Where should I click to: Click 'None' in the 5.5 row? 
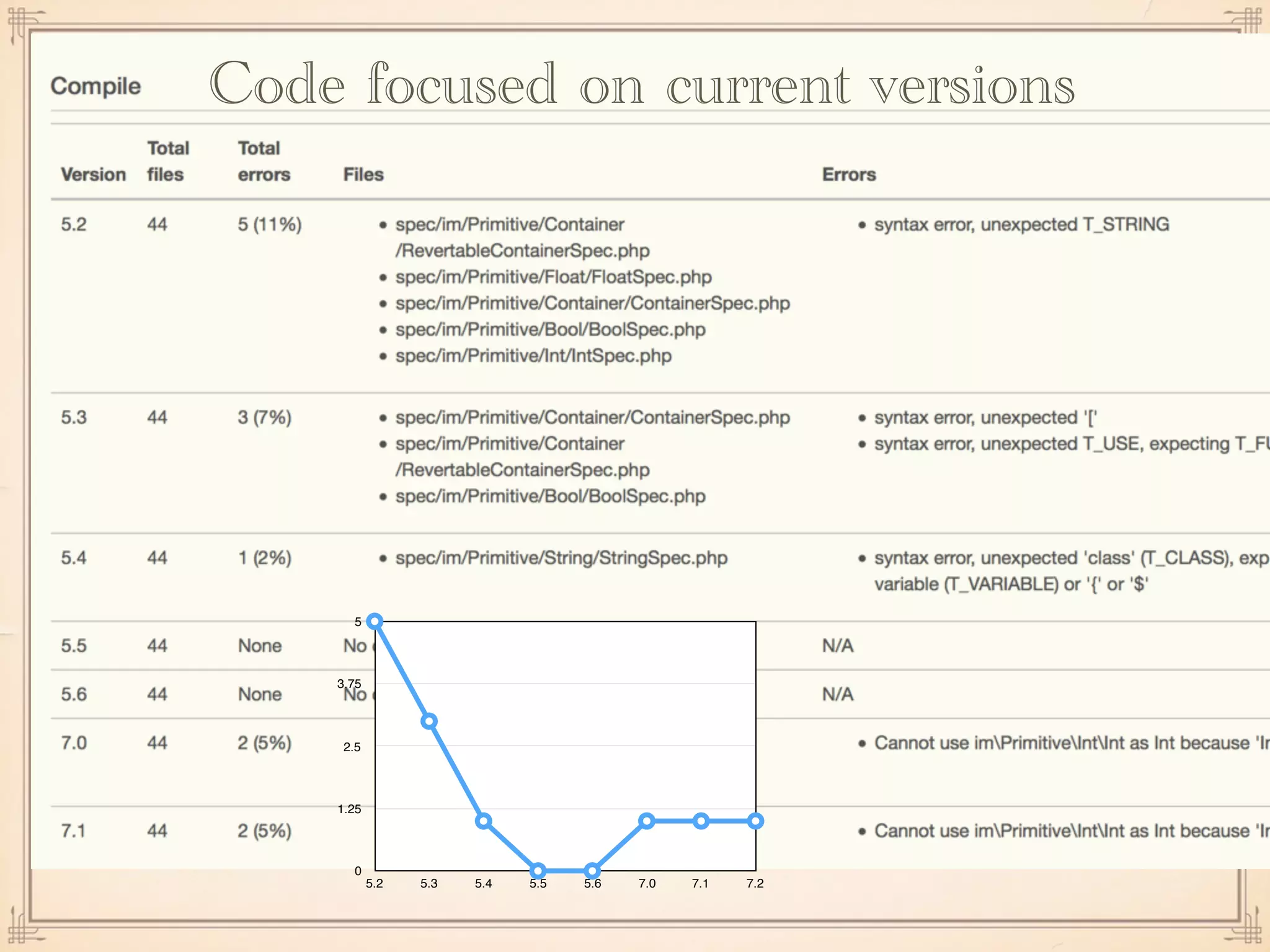[260, 646]
